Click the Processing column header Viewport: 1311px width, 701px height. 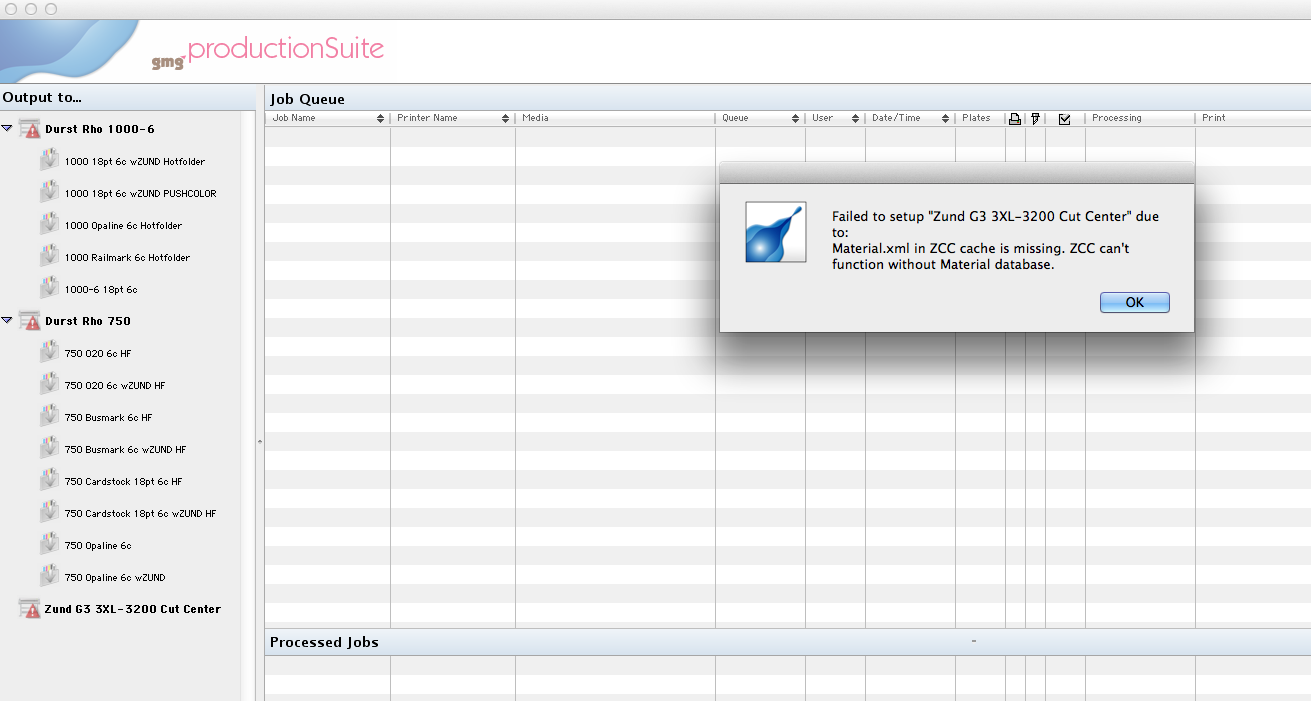[1140, 118]
